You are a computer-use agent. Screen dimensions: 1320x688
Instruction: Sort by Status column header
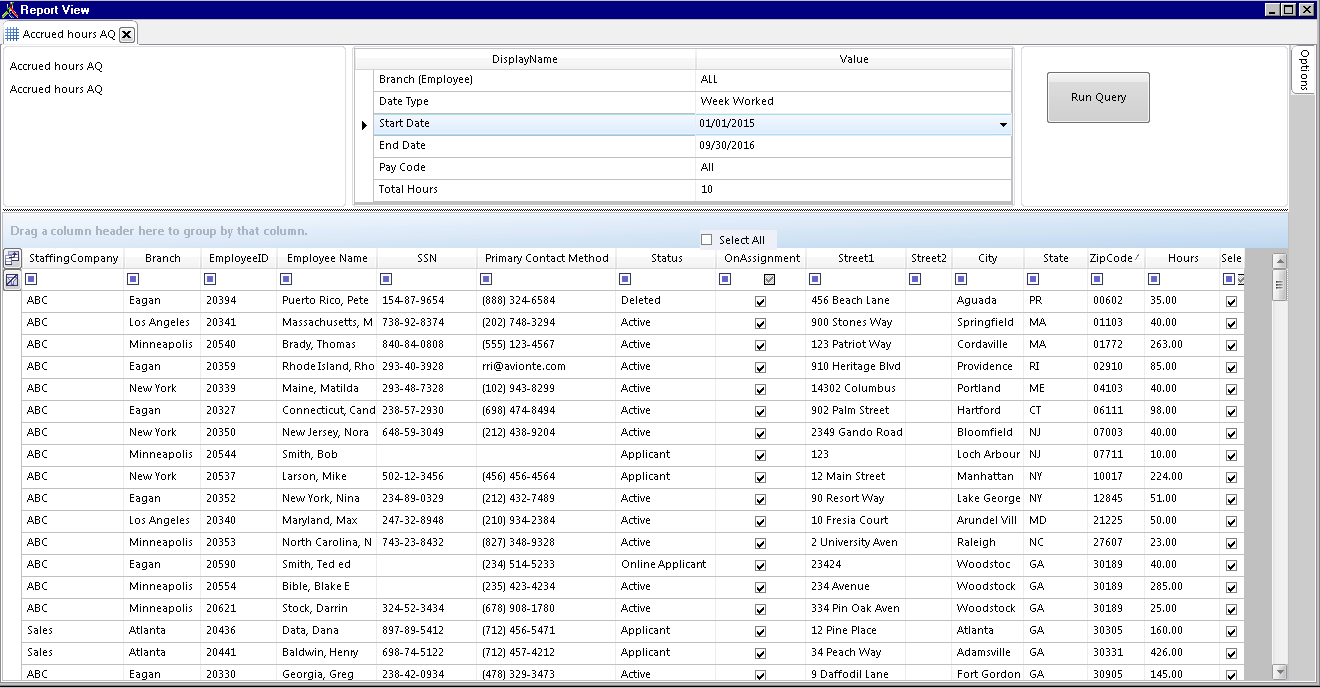[x=666, y=258]
